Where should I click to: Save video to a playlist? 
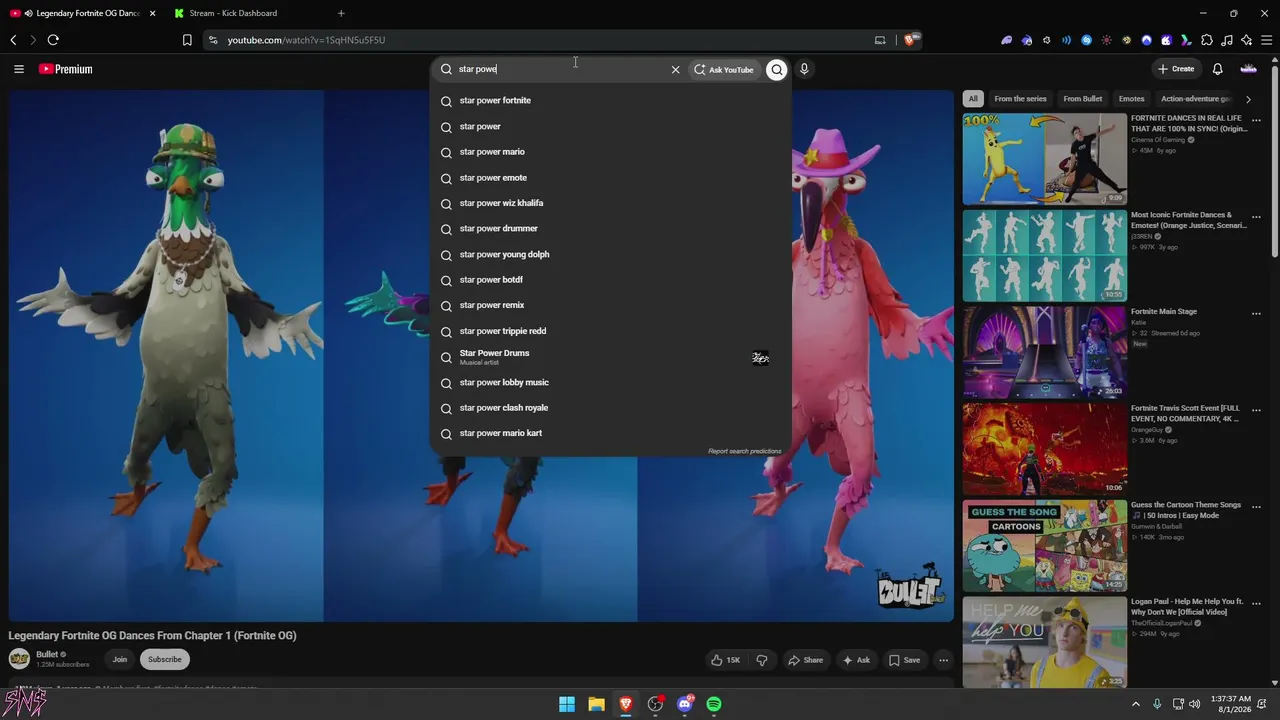tap(904, 660)
